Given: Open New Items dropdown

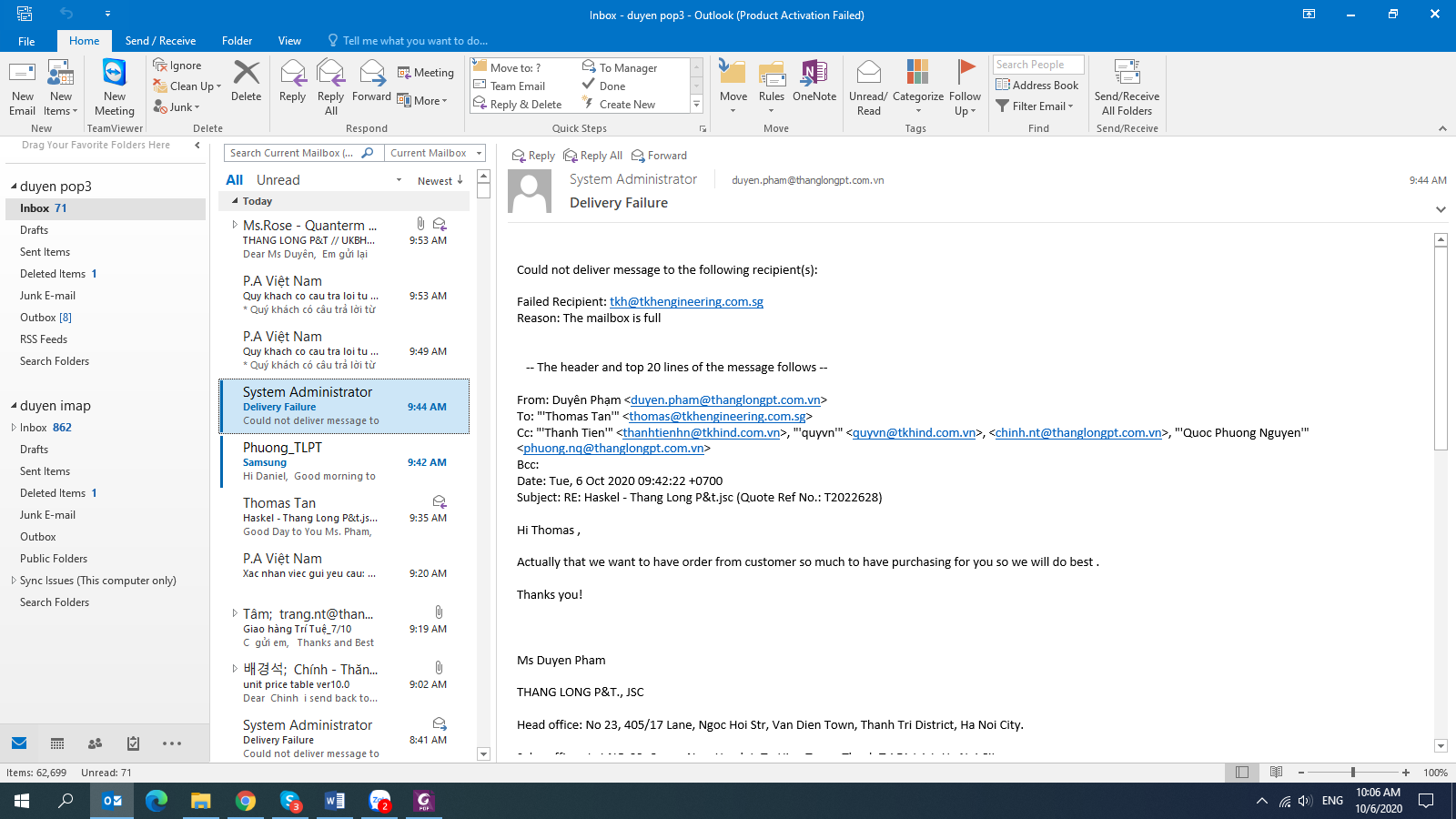Looking at the screenshot, I should point(61,88).
